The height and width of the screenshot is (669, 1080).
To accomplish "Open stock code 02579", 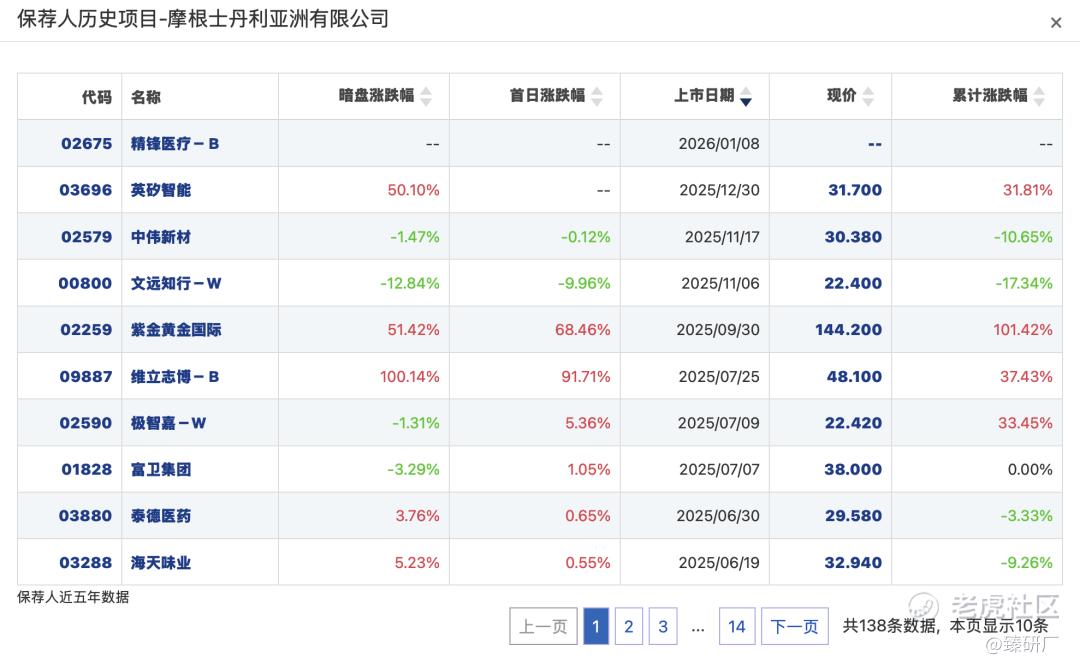I will (86, 237).
